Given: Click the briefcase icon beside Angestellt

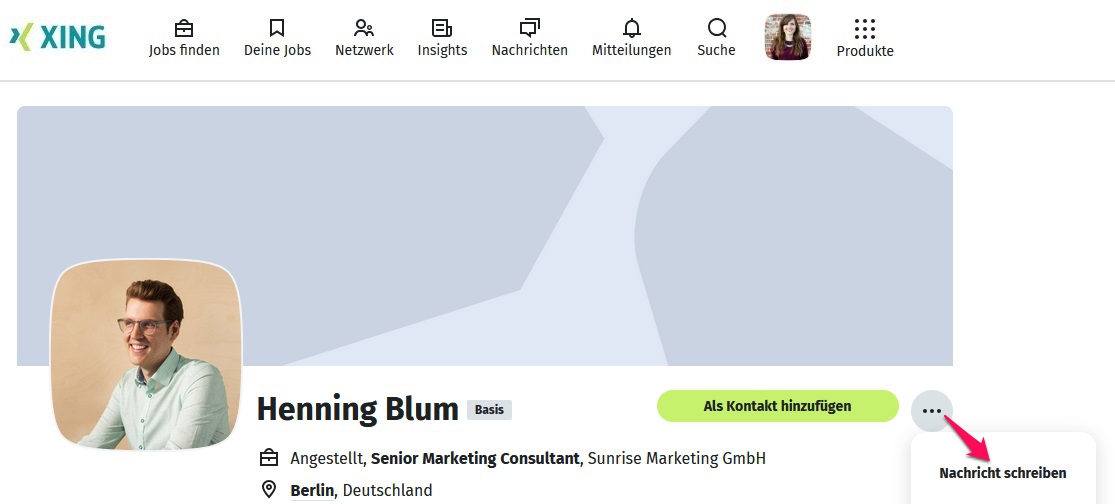Looking at the screenshot, I should tap(269, 458).
